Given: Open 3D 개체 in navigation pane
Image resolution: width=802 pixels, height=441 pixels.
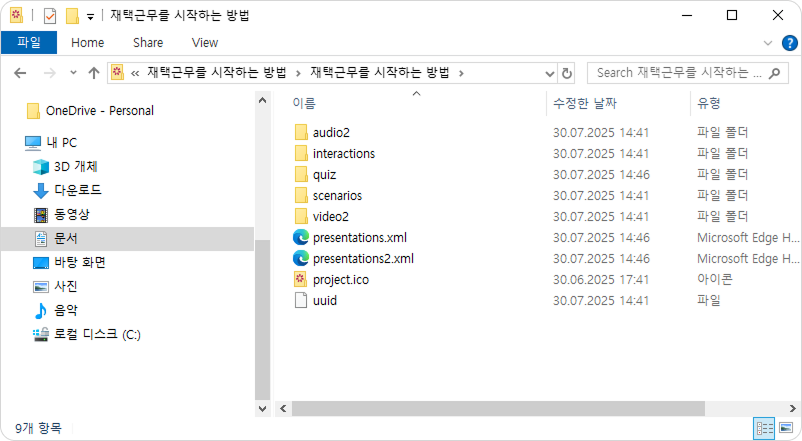Looking at the screenshot, I should pyautogui.click(x=76, y=167).
